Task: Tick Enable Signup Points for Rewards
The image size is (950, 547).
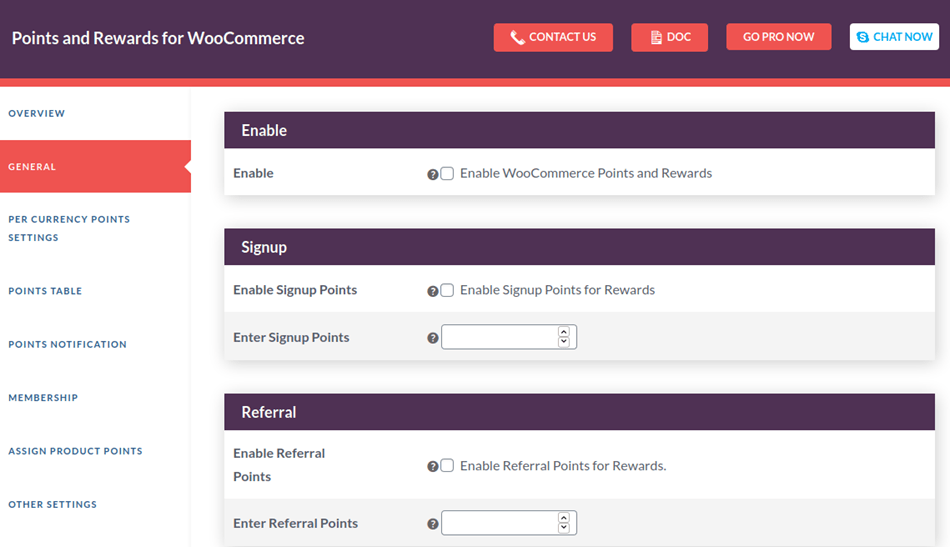Action: 447,290
